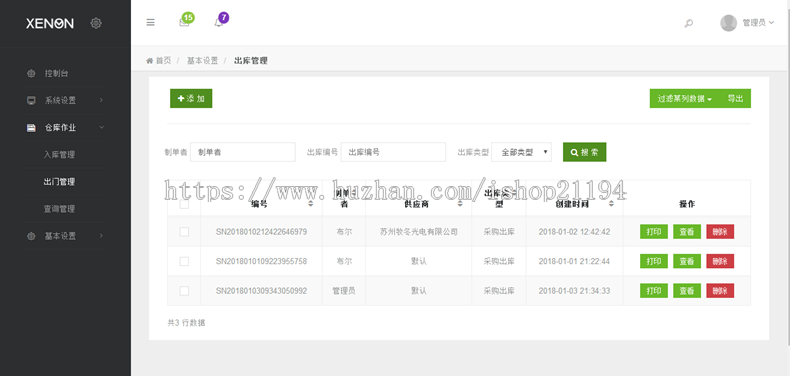
Task: Select 出门管理 in the sidebar
Action: [59, 182]
